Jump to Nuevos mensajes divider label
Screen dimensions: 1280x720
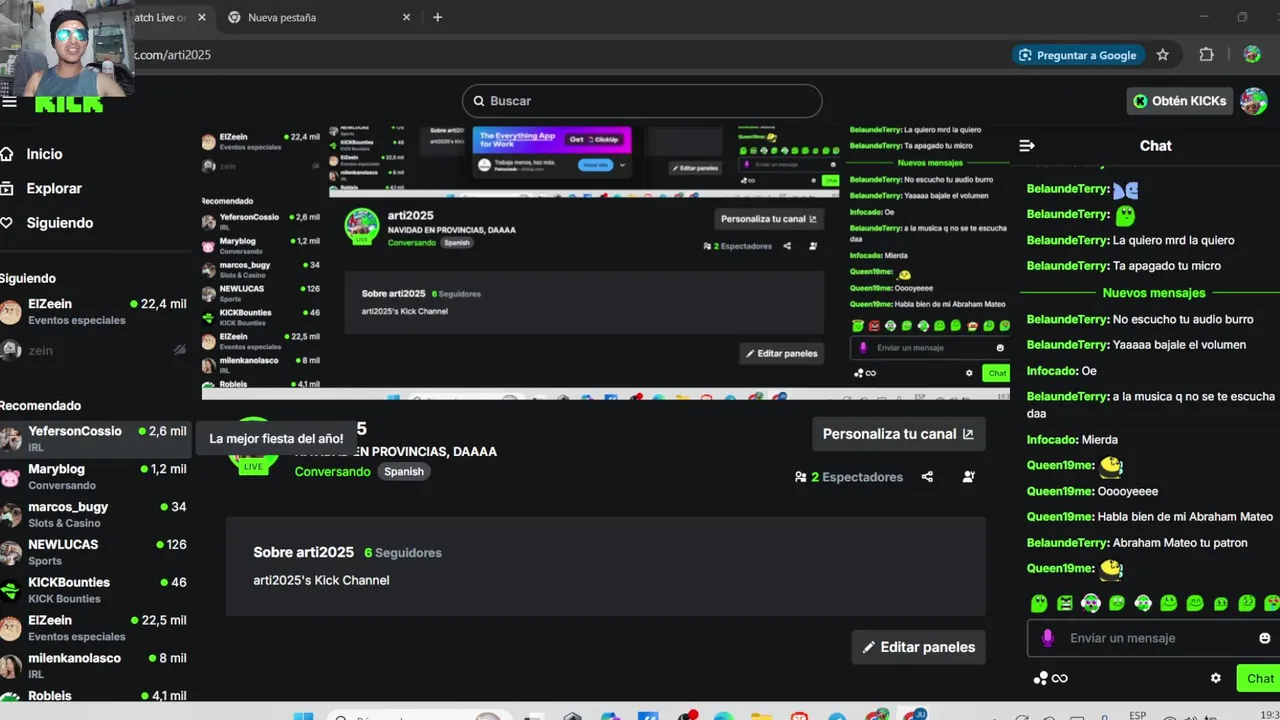coord(1154,293)
